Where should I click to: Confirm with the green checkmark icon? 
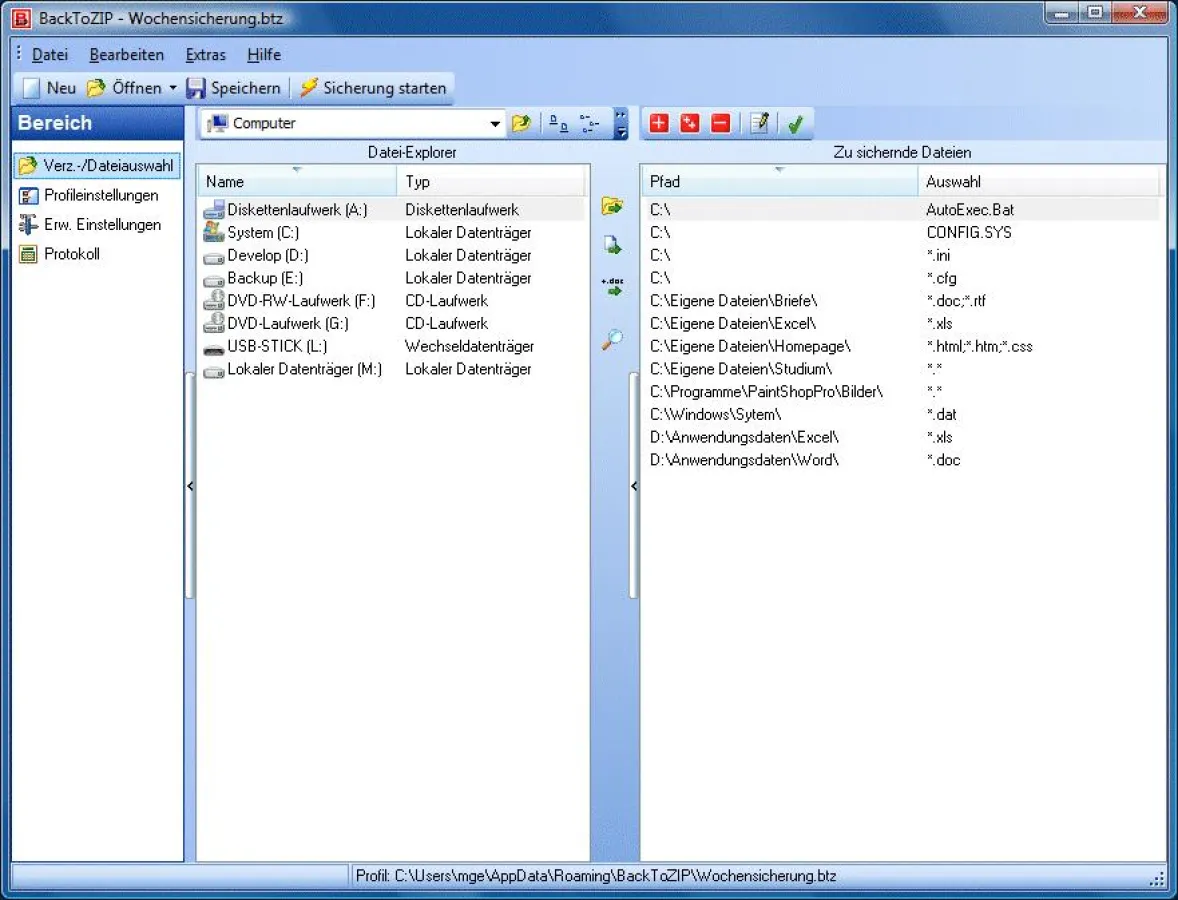(795, 122)
